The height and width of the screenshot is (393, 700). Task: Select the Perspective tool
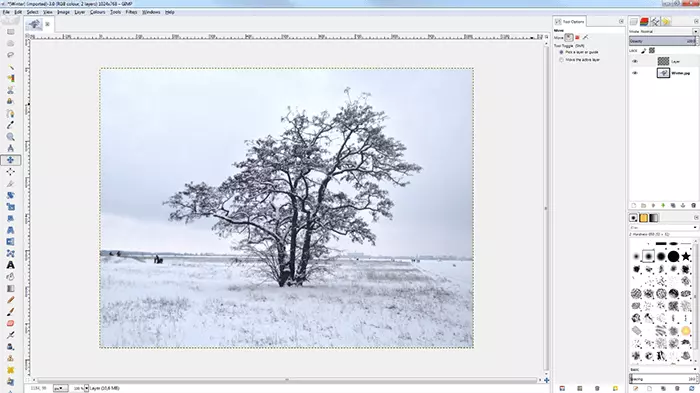tap(10, 230)
